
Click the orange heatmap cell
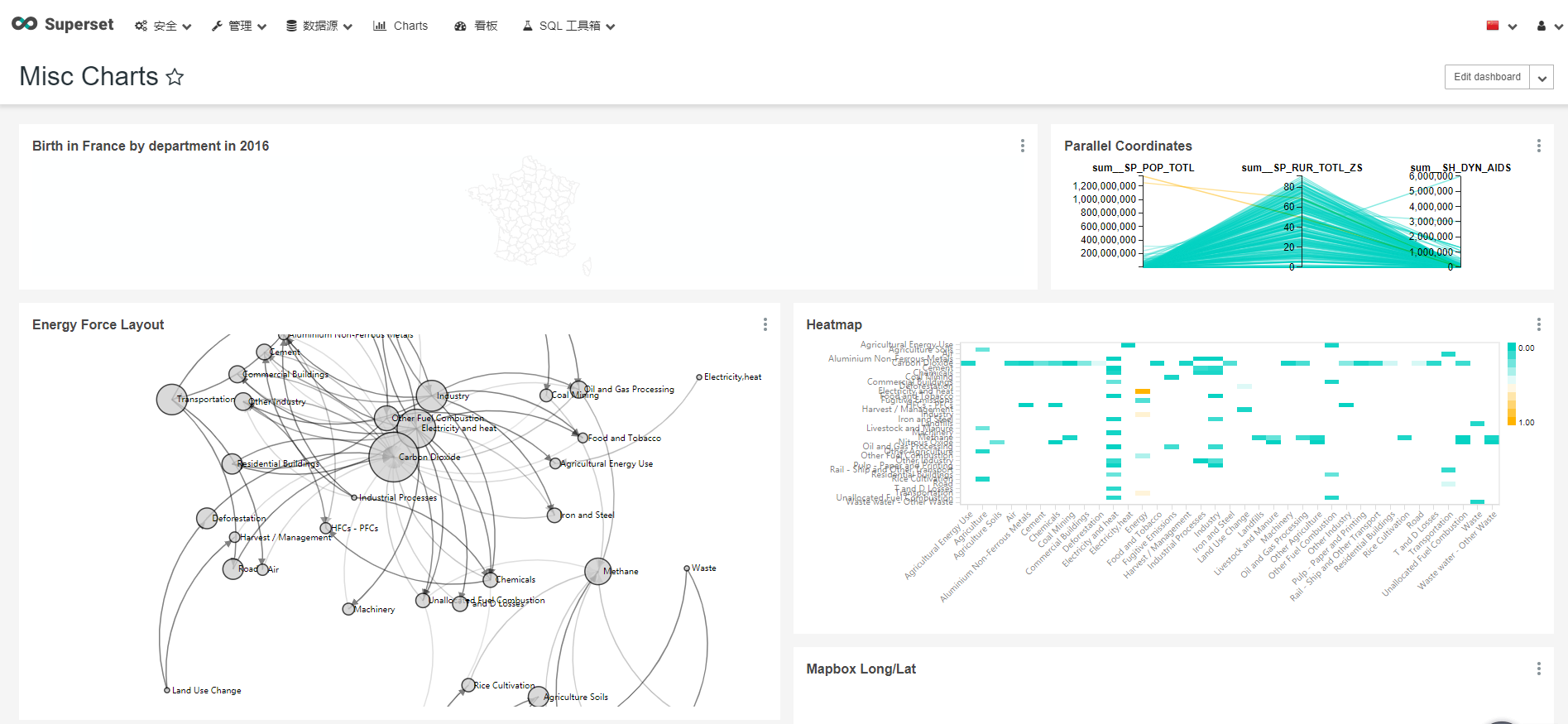click(1142, 391)
